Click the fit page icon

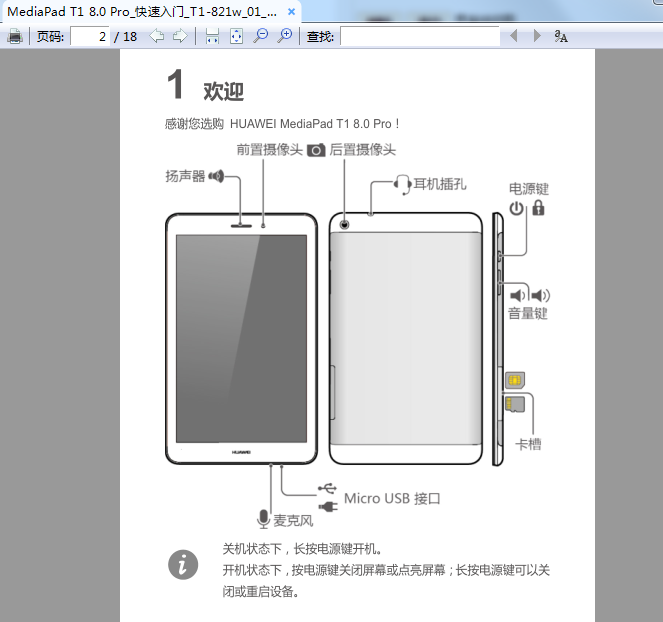pos(236,36)
